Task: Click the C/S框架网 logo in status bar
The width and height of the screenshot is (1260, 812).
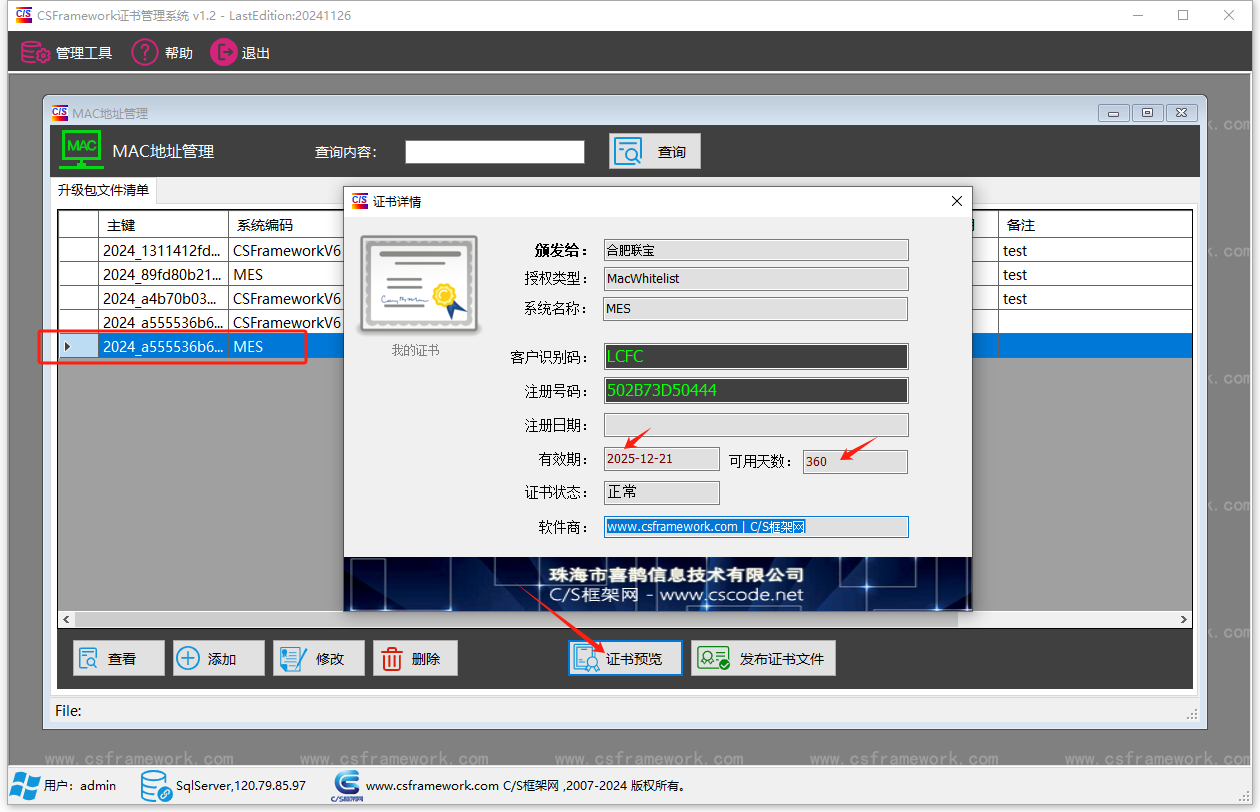Action: pos(346,786)
